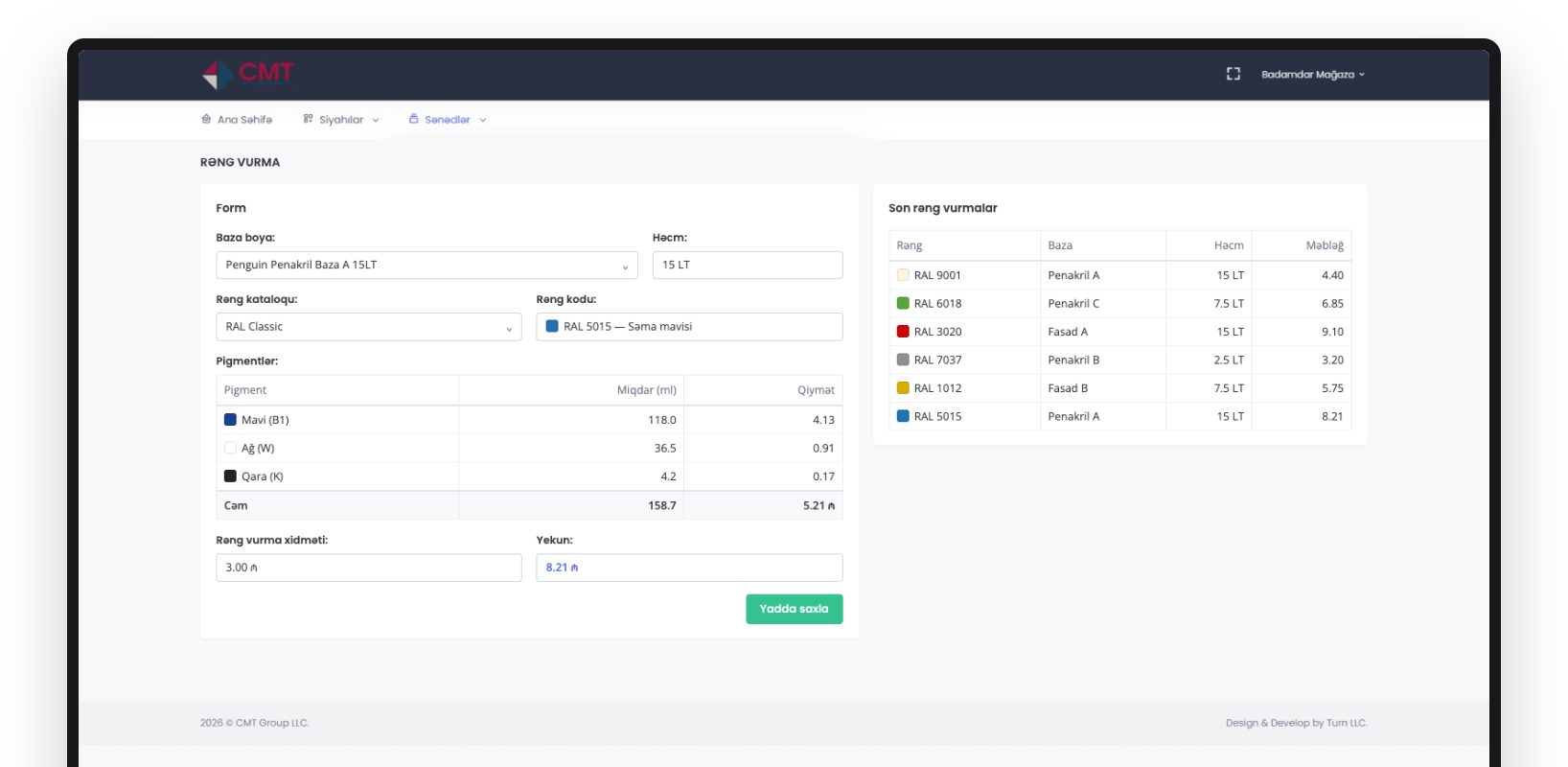The image size is (1568, 767).
Task: Click the RAL 9001 cream swatch
Action: 903,275
